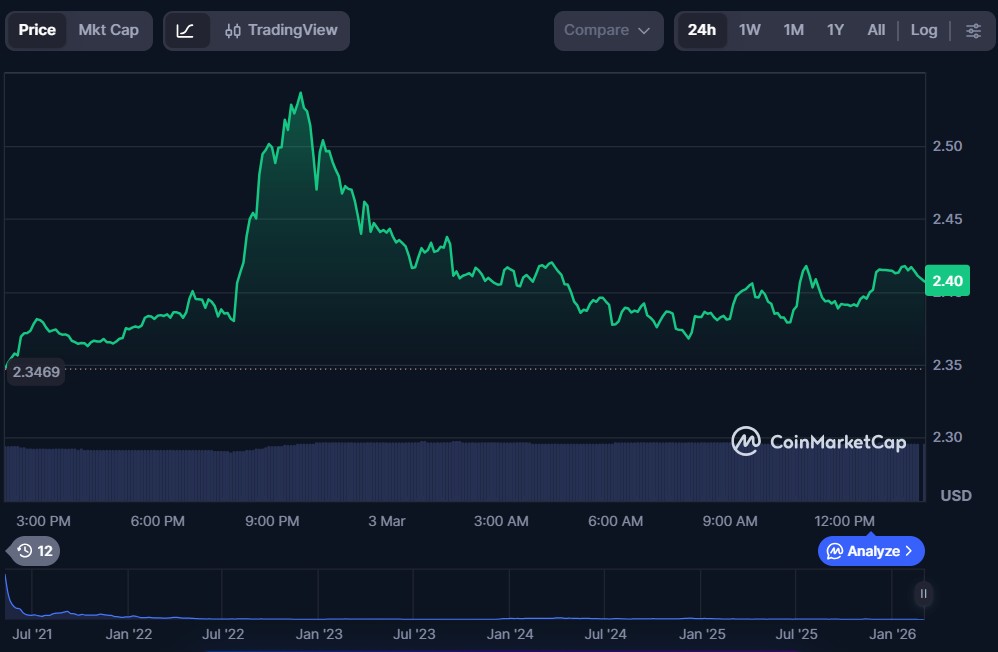Click the 2.40 current price label
The height and width of the screenshot is (652, 998).
tap(946, 281)
